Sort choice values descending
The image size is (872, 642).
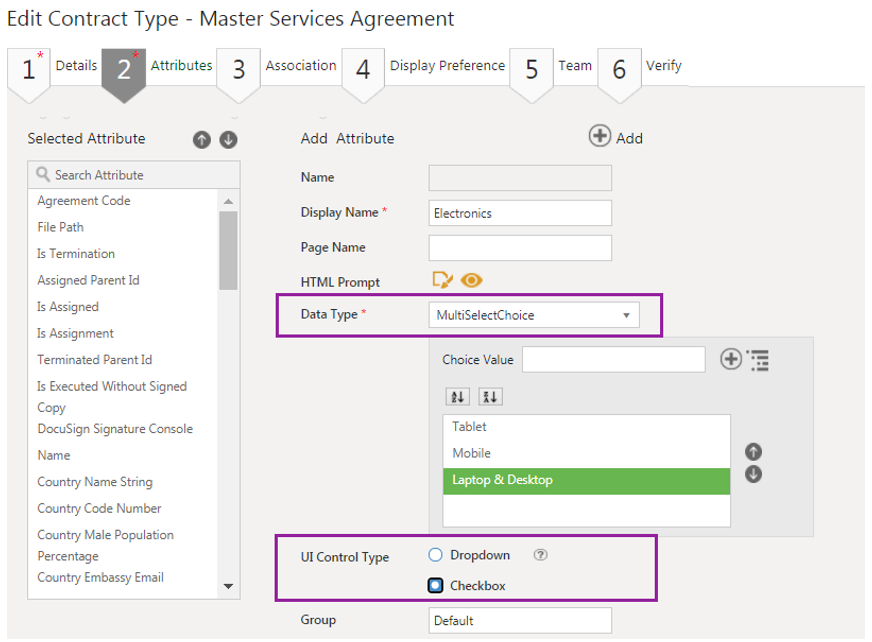[x=489, y=397]
